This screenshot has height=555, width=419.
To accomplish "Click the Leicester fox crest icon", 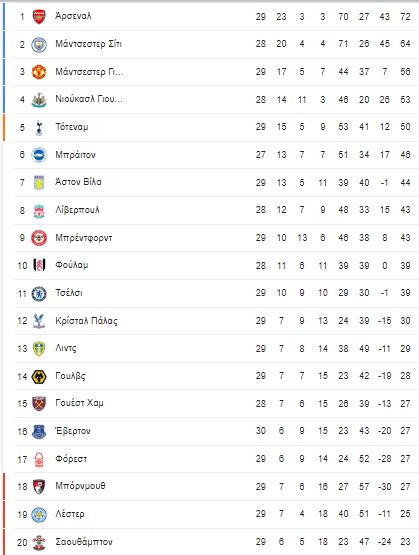I will [x=39, y=515].
